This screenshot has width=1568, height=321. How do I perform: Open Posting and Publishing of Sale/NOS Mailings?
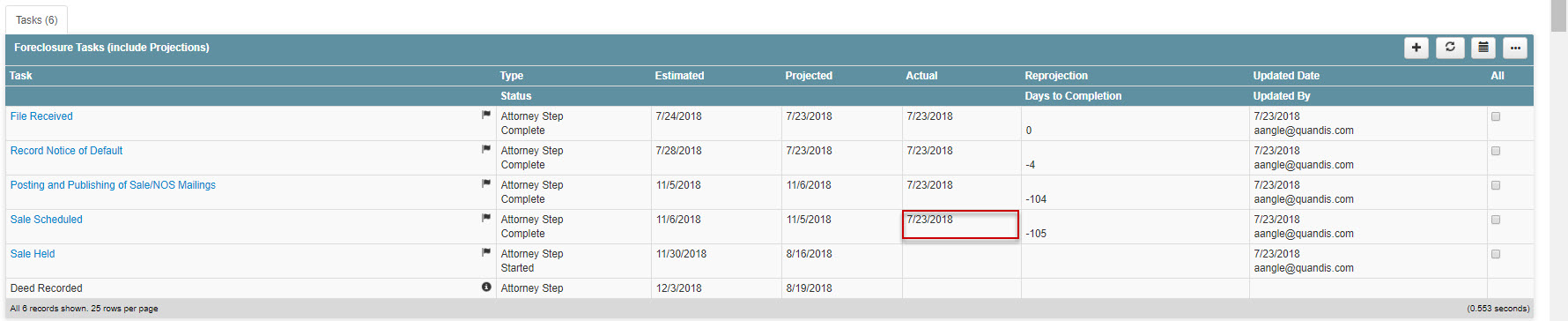(113, 185)
